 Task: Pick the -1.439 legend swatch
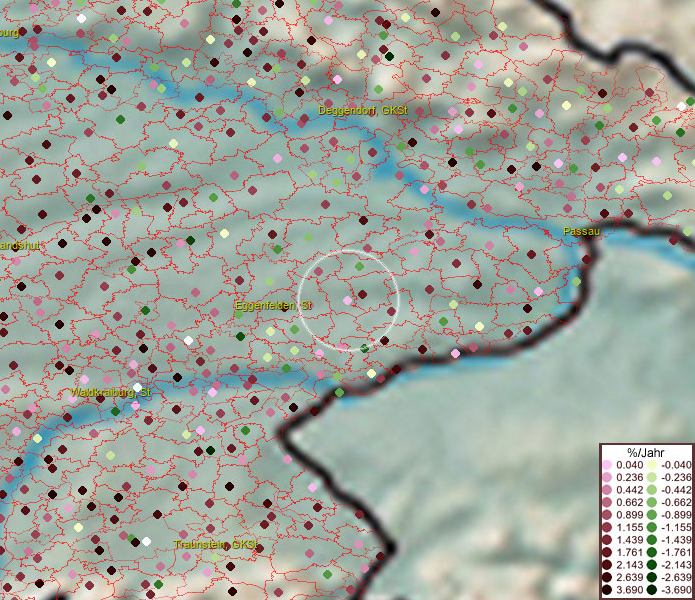point(652,540)
